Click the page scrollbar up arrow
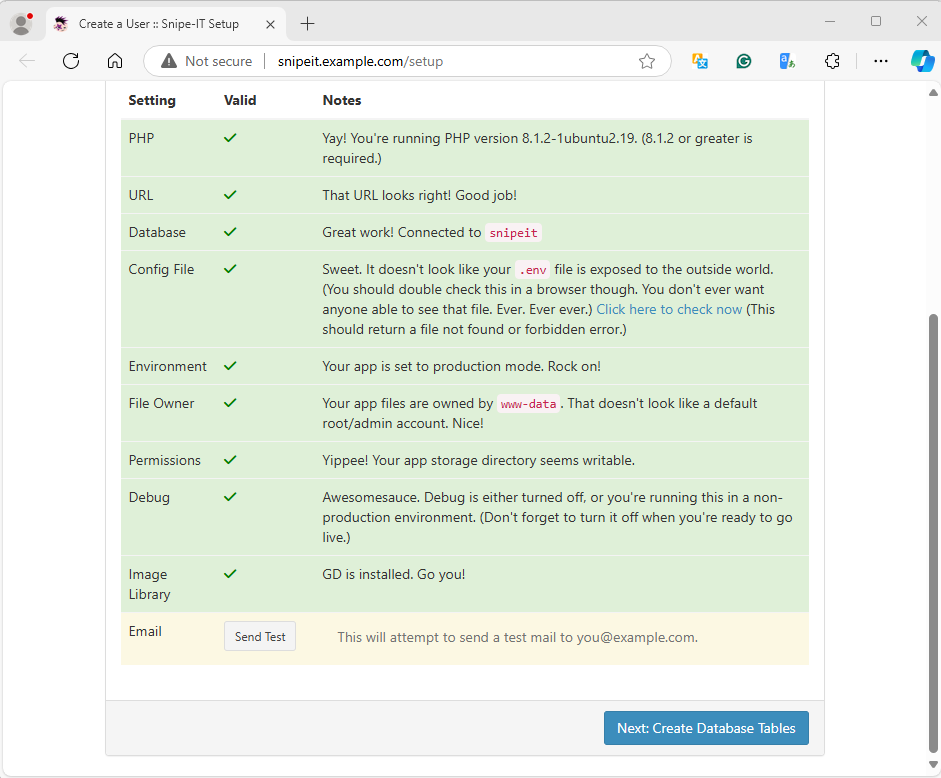 [933, 92]
